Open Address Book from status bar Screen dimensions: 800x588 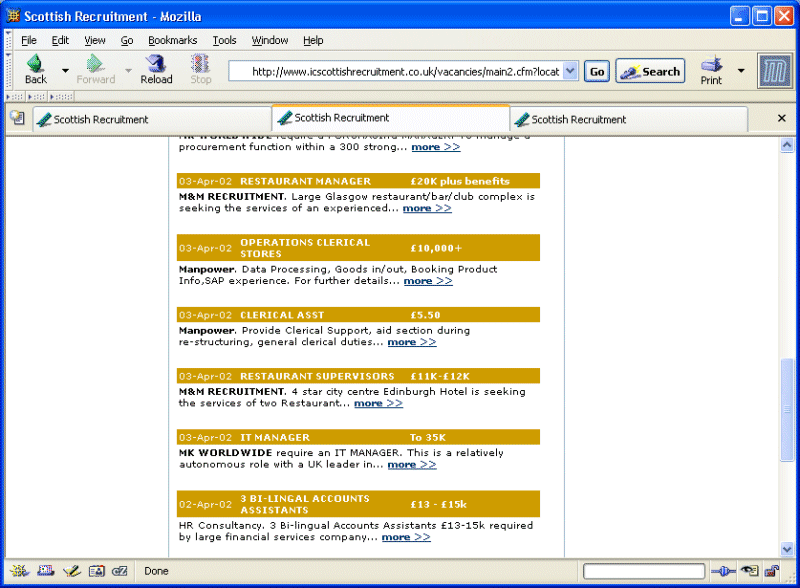pos(96,571)
